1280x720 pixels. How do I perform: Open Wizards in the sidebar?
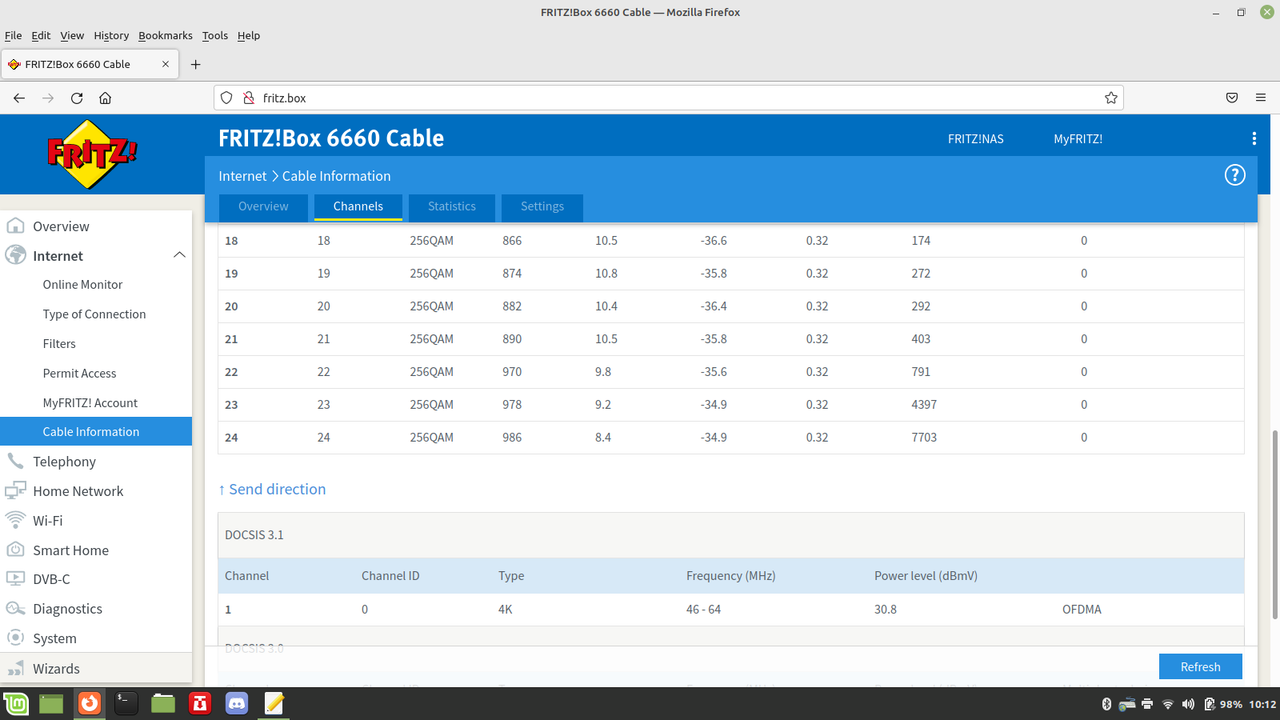96,668
